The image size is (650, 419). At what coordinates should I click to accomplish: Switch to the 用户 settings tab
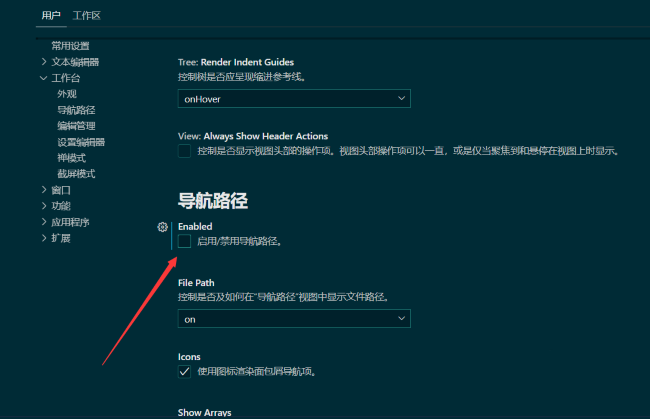coord(51,16)
